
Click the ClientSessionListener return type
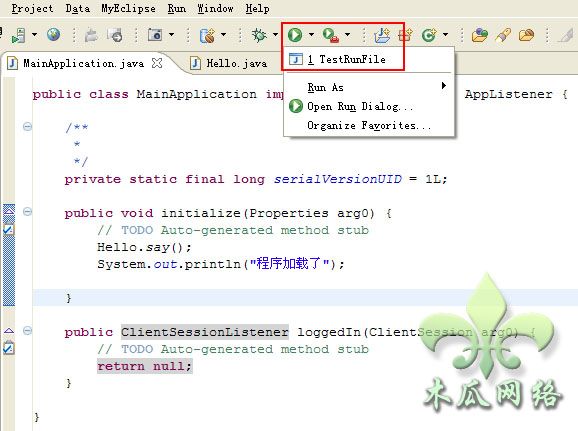point(205,332)
